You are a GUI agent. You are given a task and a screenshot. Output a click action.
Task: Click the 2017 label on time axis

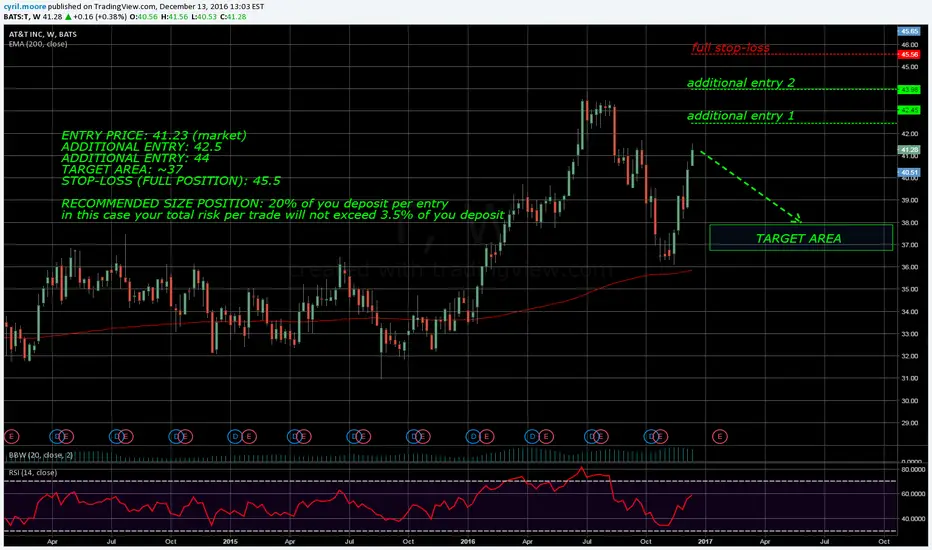pos(705,542)
